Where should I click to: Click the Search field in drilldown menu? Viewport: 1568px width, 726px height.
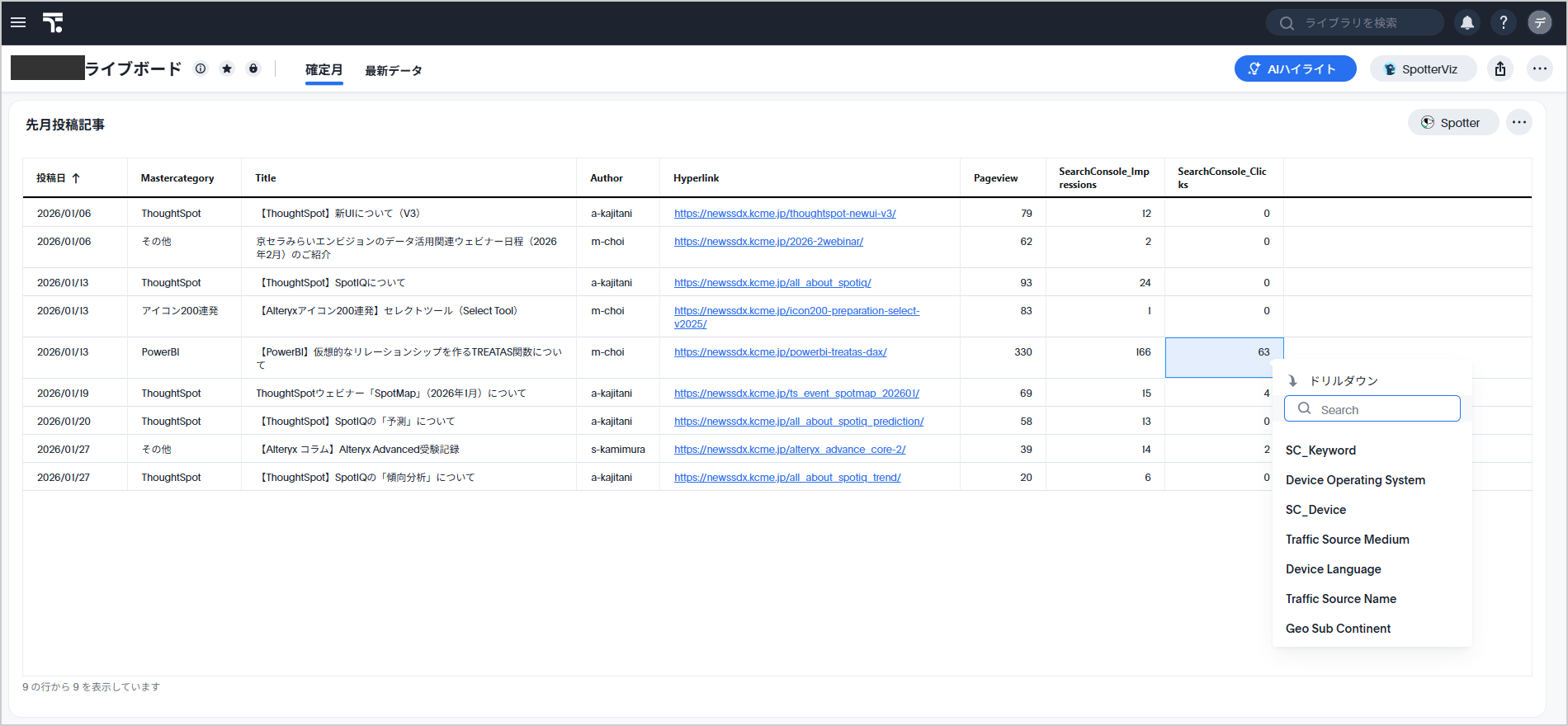point(1372,409)
